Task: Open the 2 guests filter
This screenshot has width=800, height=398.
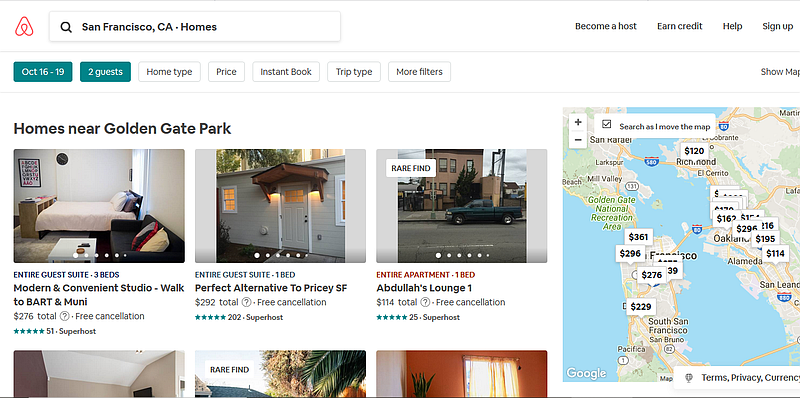Action: point(105,72)
